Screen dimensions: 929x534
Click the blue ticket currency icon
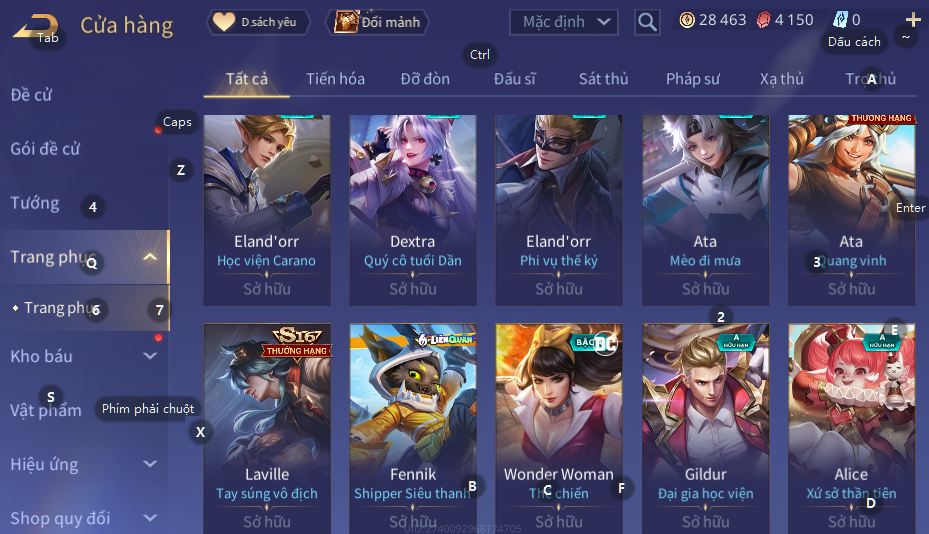point(840,20)
